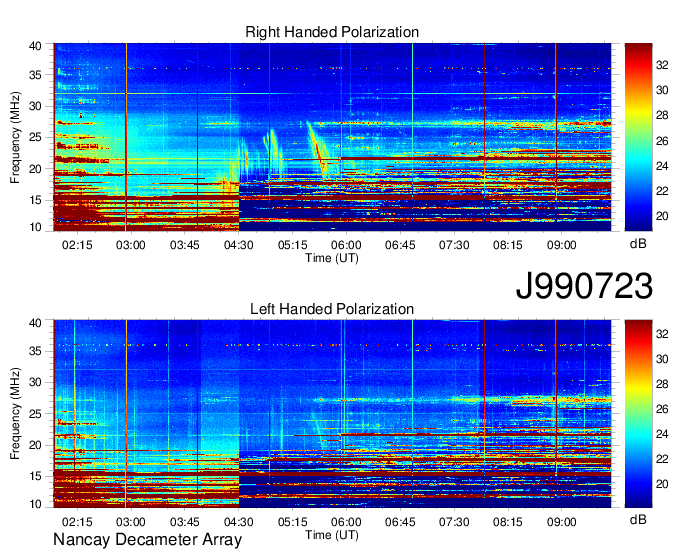Click the 20 dB tick on Right Handed colorbar
Viewport: 680px width, 552px height.
coord(662,216)
